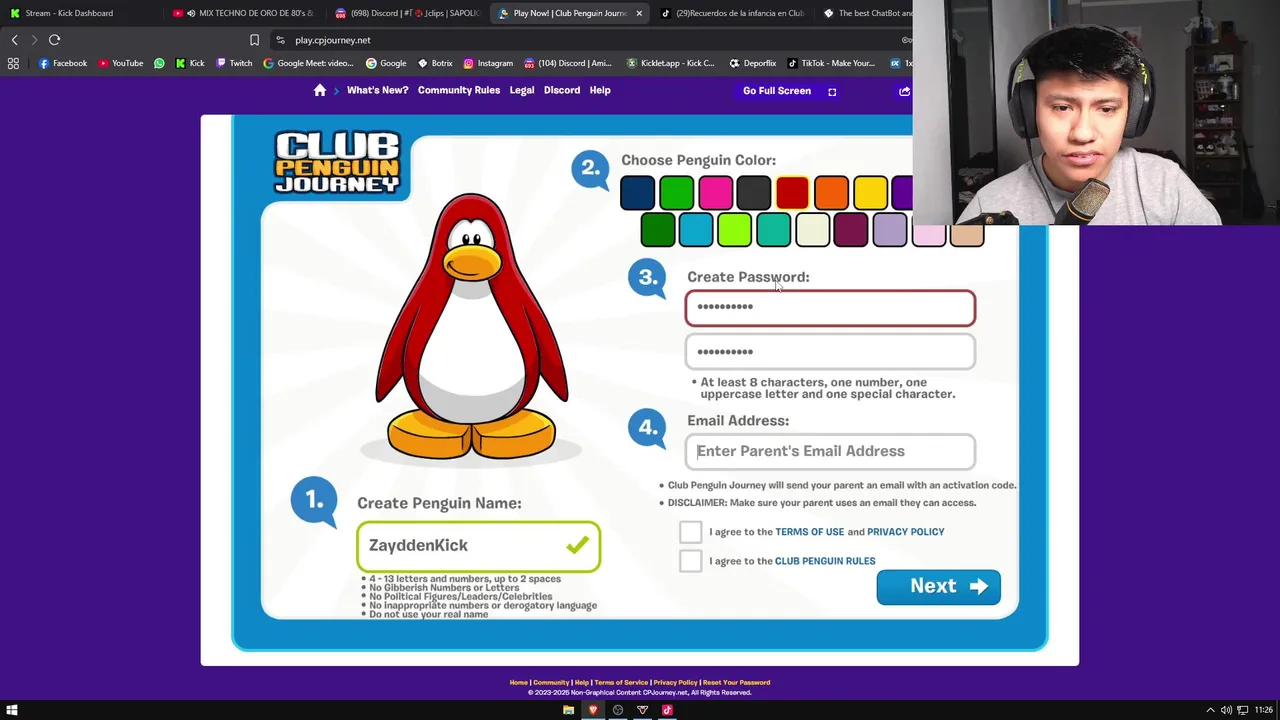Viewport: 1280px width, 720px height.
Task: Click Reset Your Password in the footer
Action: (736, 682)
